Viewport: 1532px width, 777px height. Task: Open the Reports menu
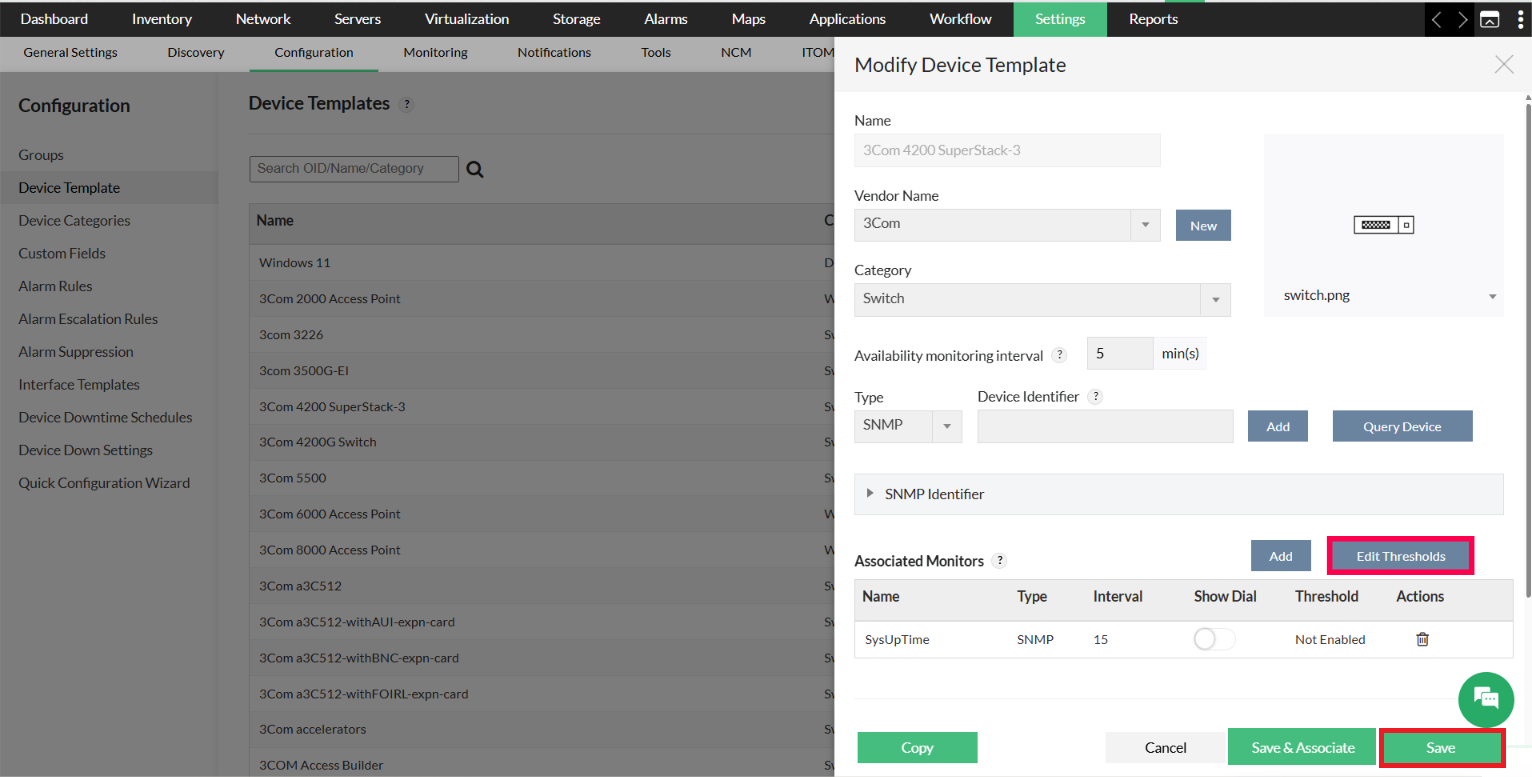[x=1154, y=19]
